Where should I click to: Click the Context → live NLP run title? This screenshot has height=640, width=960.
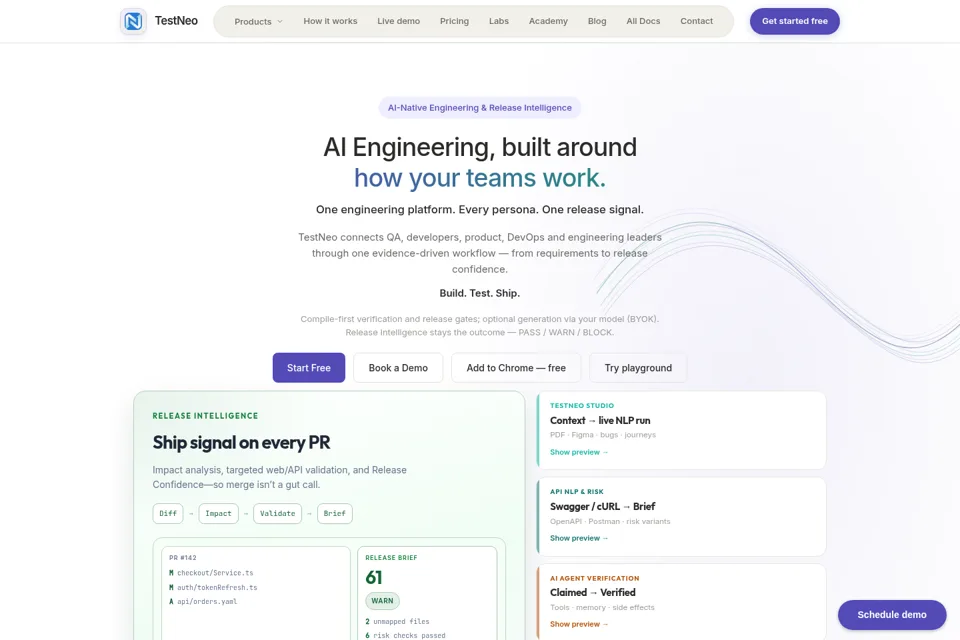coord(600,421)
